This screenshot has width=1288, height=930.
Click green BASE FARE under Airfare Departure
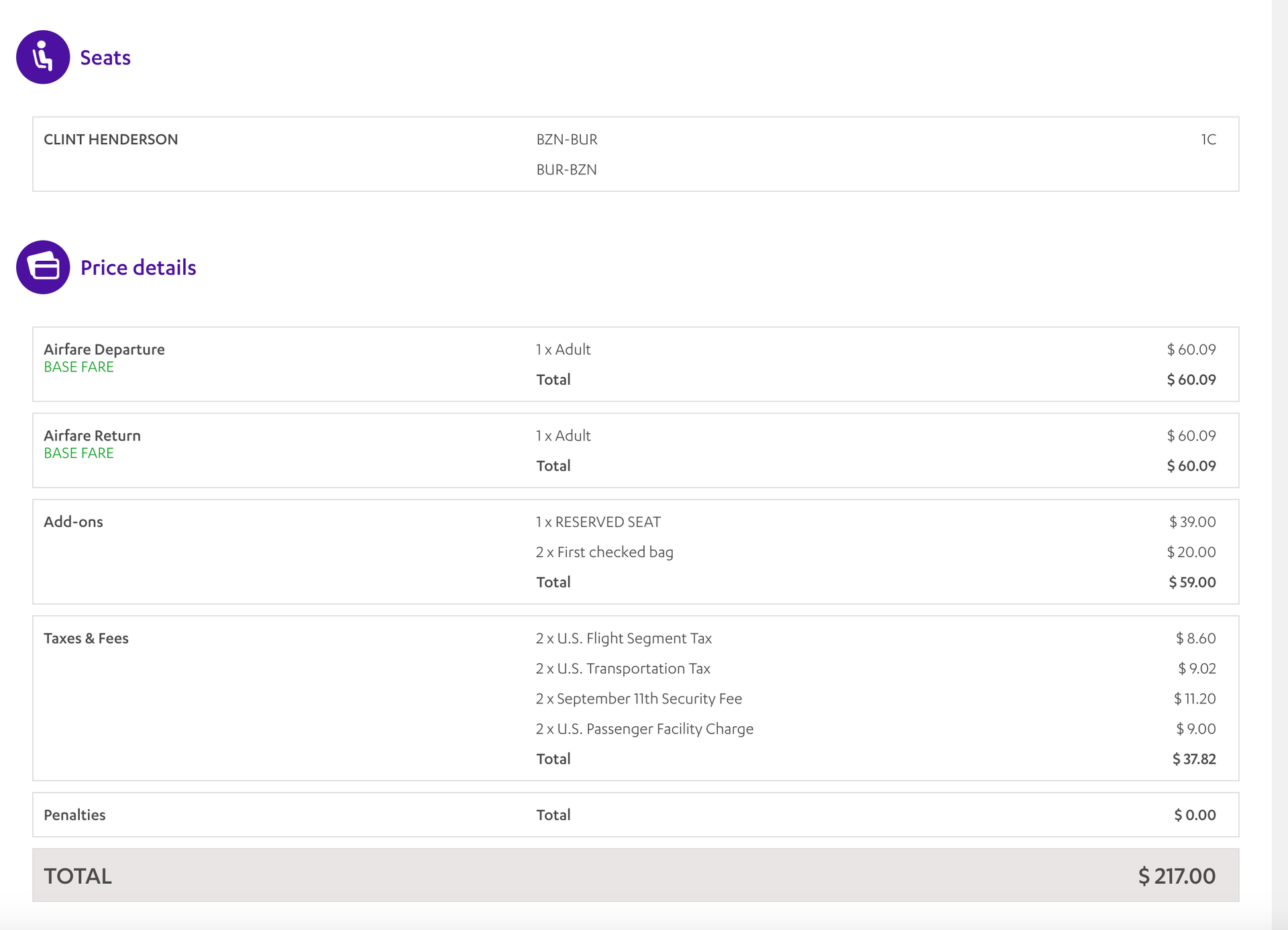[78, 367]
